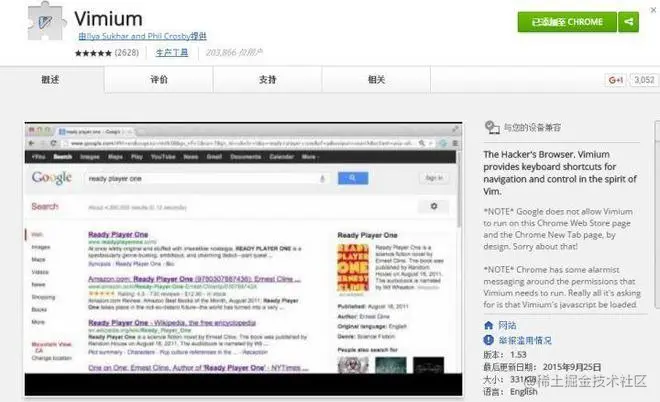Click the 最后更新日期 2015年9月25日 text
This screenshot has width=660, height=402.
(542, 367)
